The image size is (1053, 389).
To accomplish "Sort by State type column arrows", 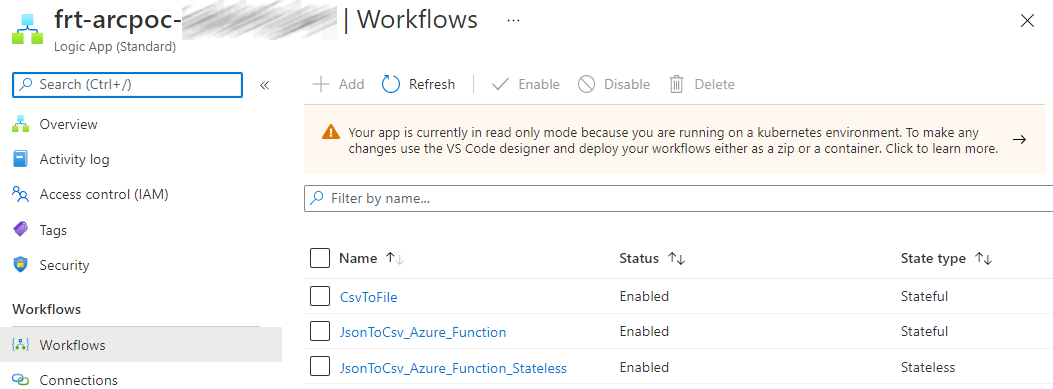I will point(983,259).
